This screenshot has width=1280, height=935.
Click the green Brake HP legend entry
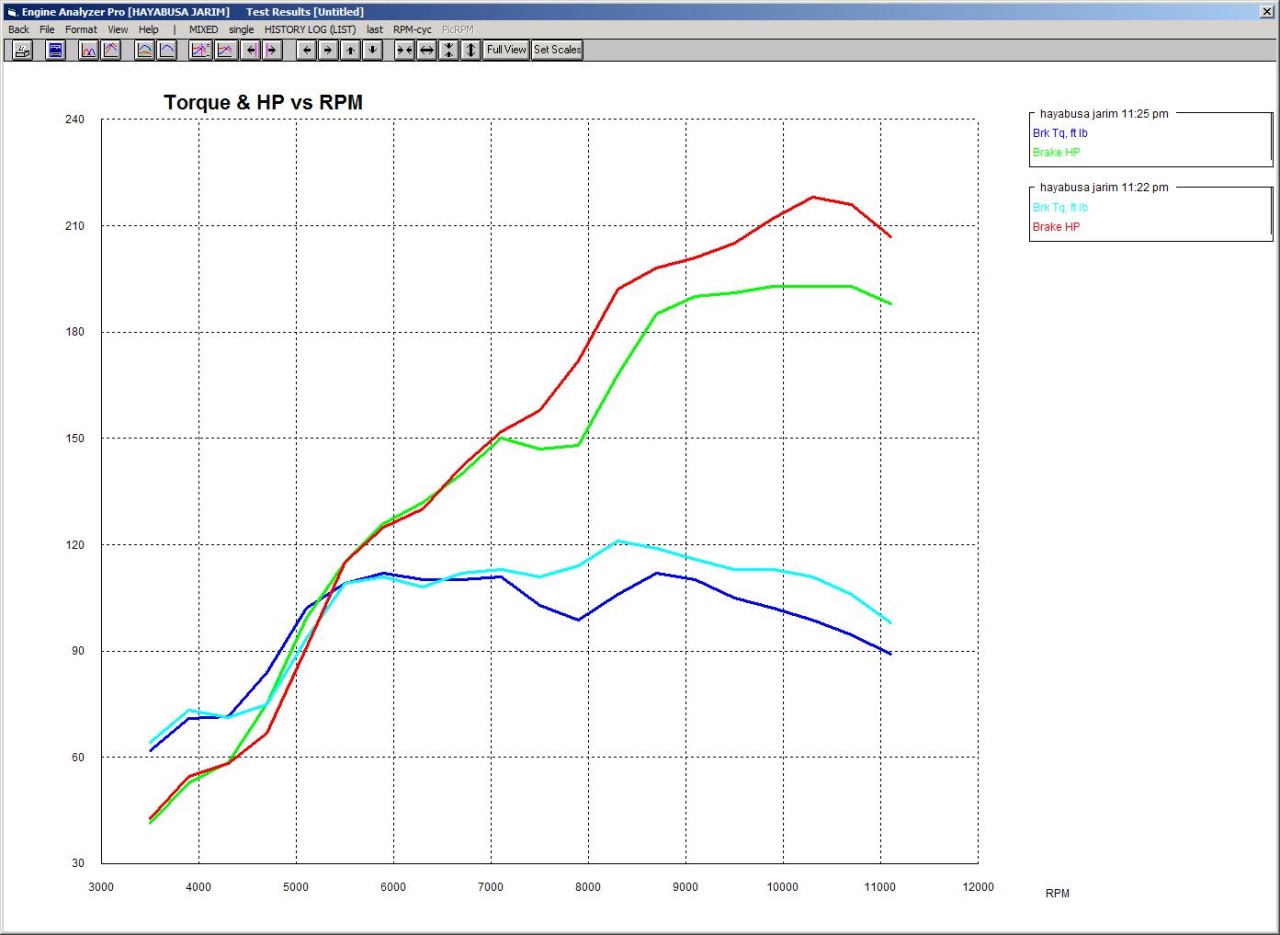point(1056,152)
